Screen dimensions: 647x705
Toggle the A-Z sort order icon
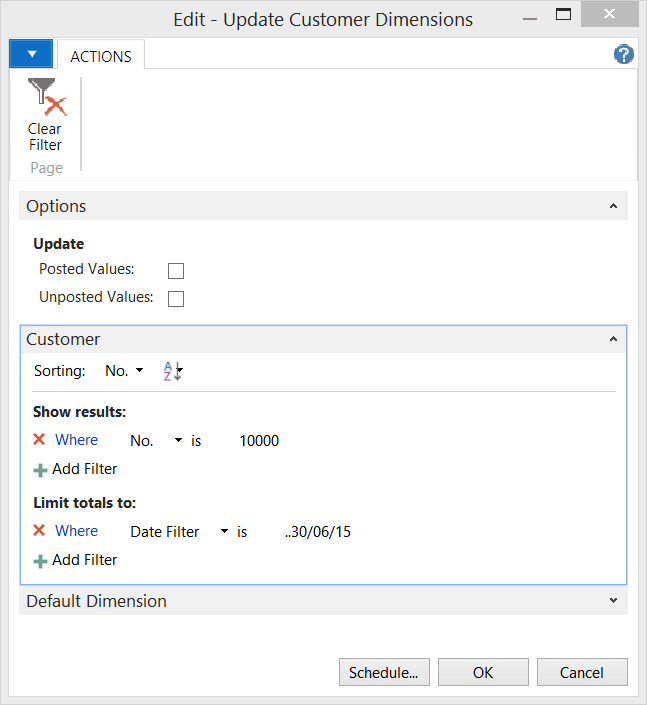click(173, 371)
